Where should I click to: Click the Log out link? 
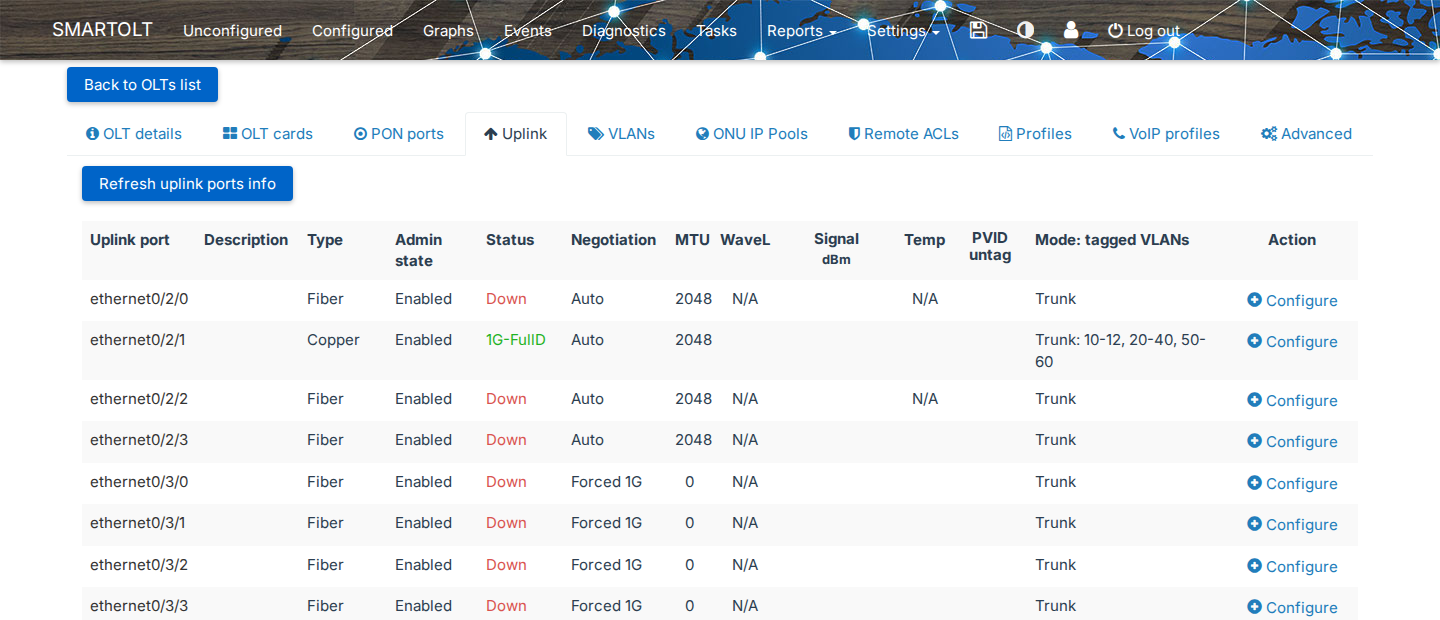(1144, 31)
